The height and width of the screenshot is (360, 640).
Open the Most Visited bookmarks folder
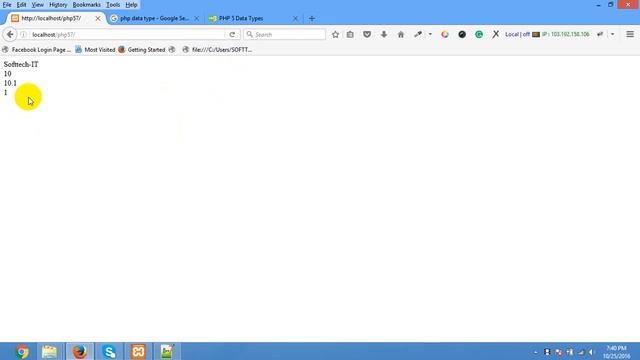click(96, 50)
